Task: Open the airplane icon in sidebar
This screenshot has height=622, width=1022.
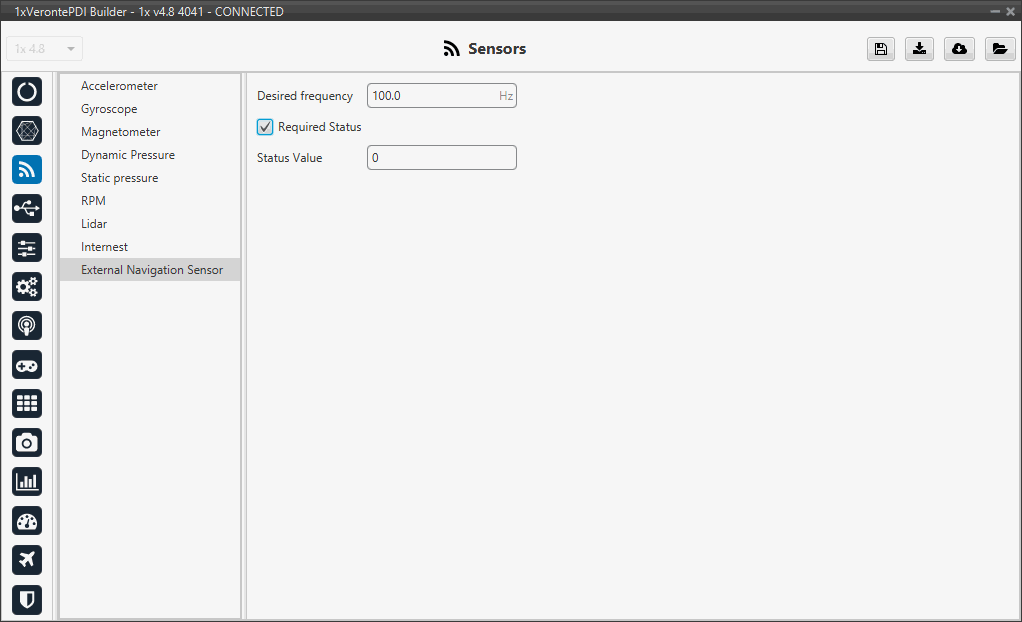Action: [x=27, y=560]
